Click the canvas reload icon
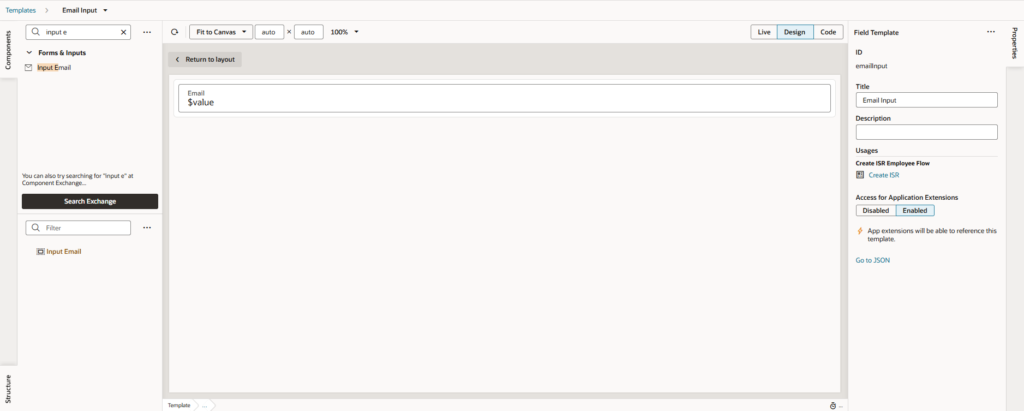Screen dimensions: 1024x411 click(175, 32)
